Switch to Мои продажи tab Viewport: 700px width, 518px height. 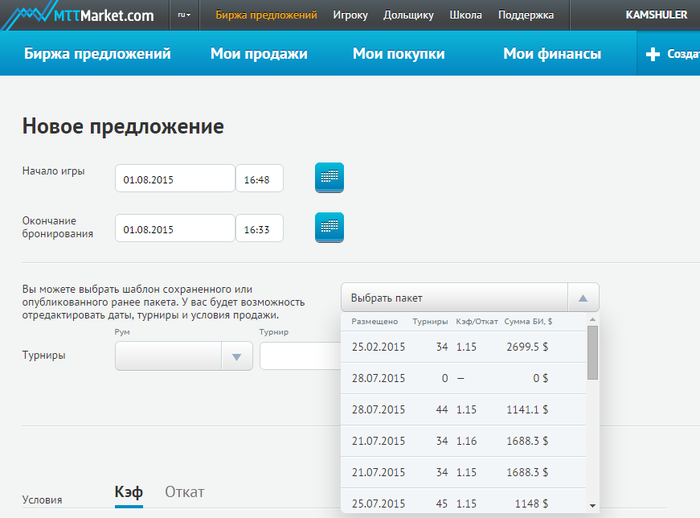(x=259, y=54)
